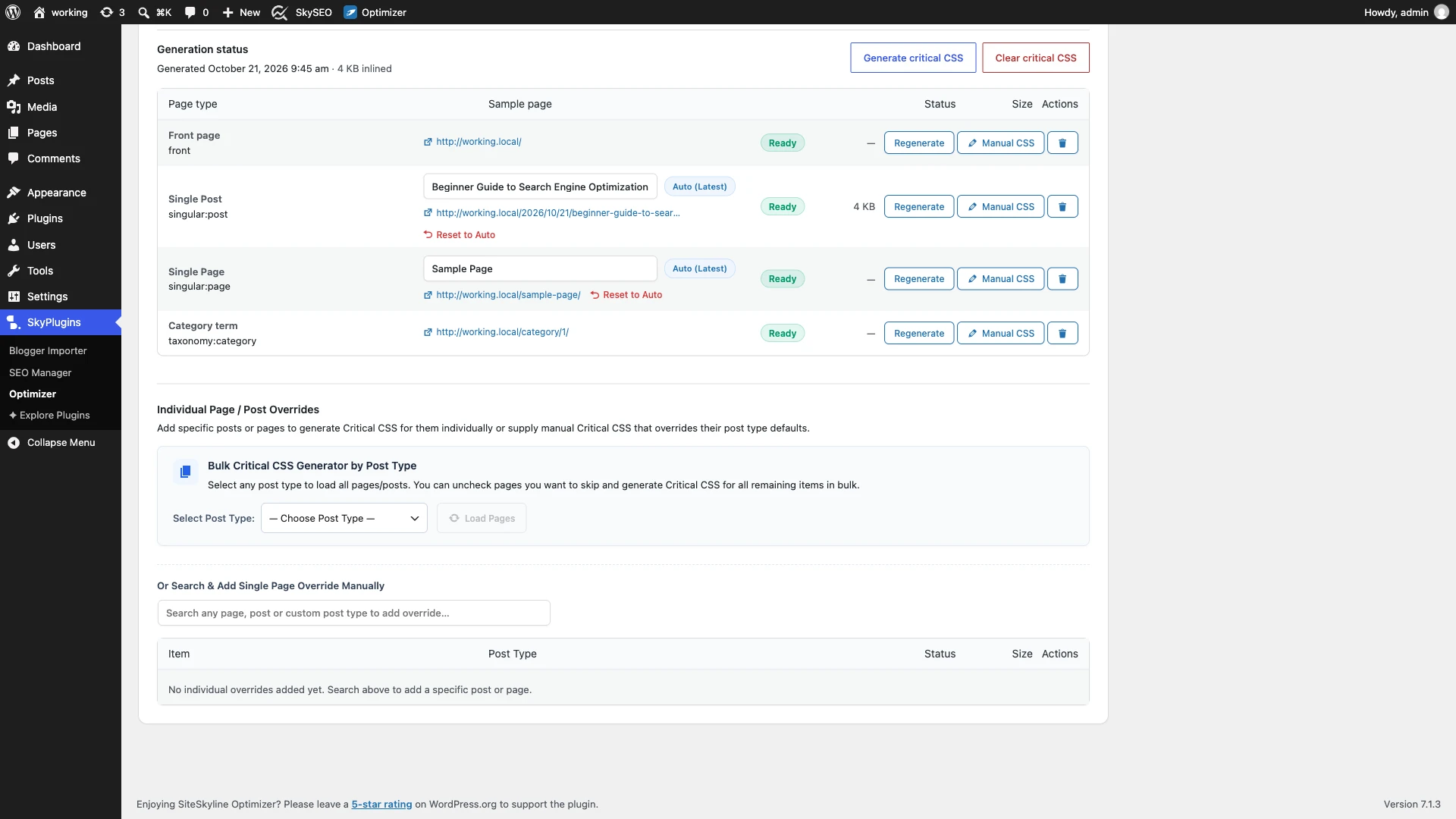Regenerate the Category term critical CSS

coord(919,333)
